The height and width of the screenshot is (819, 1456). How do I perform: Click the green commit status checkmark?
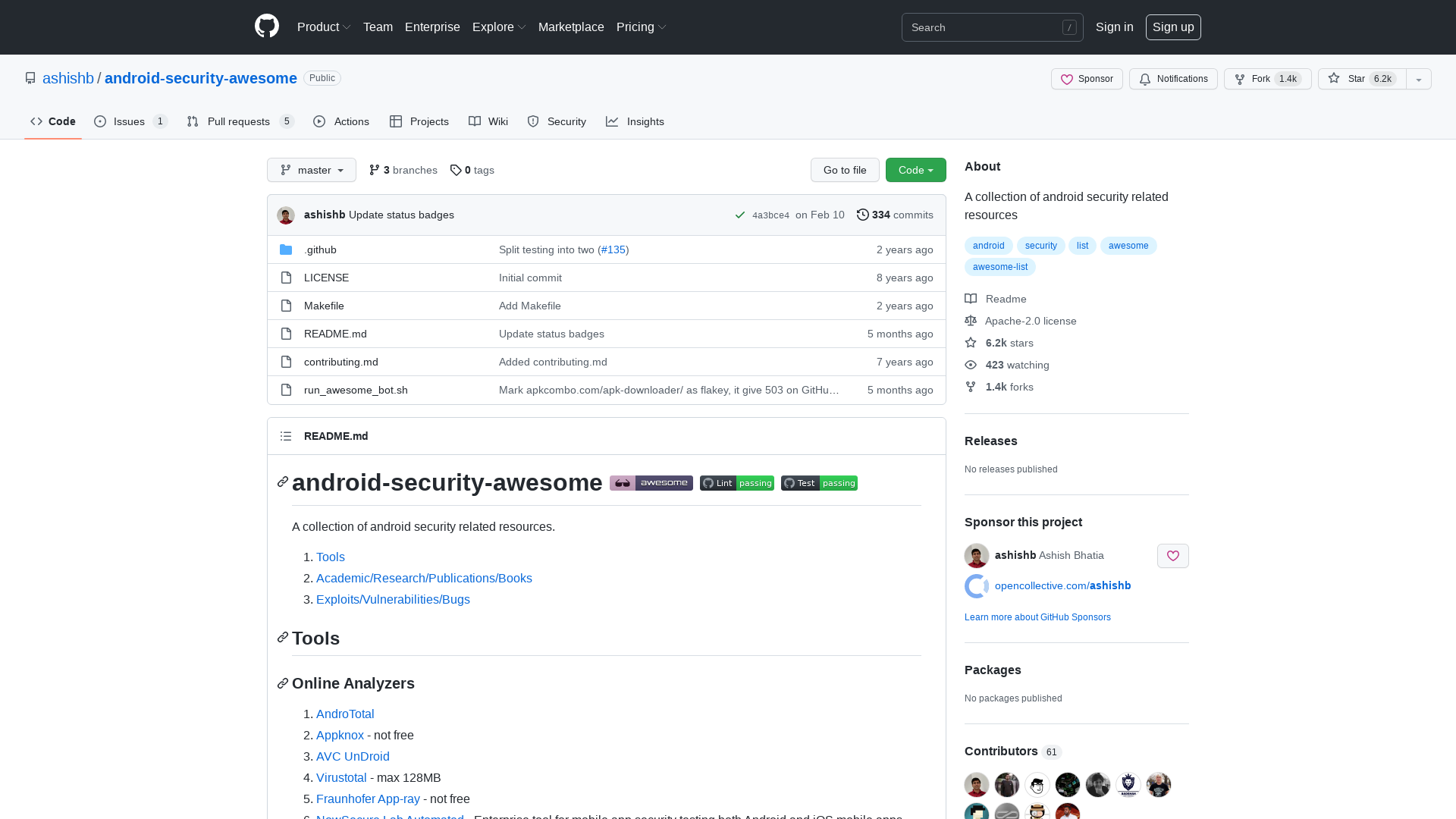click(740, 215)
